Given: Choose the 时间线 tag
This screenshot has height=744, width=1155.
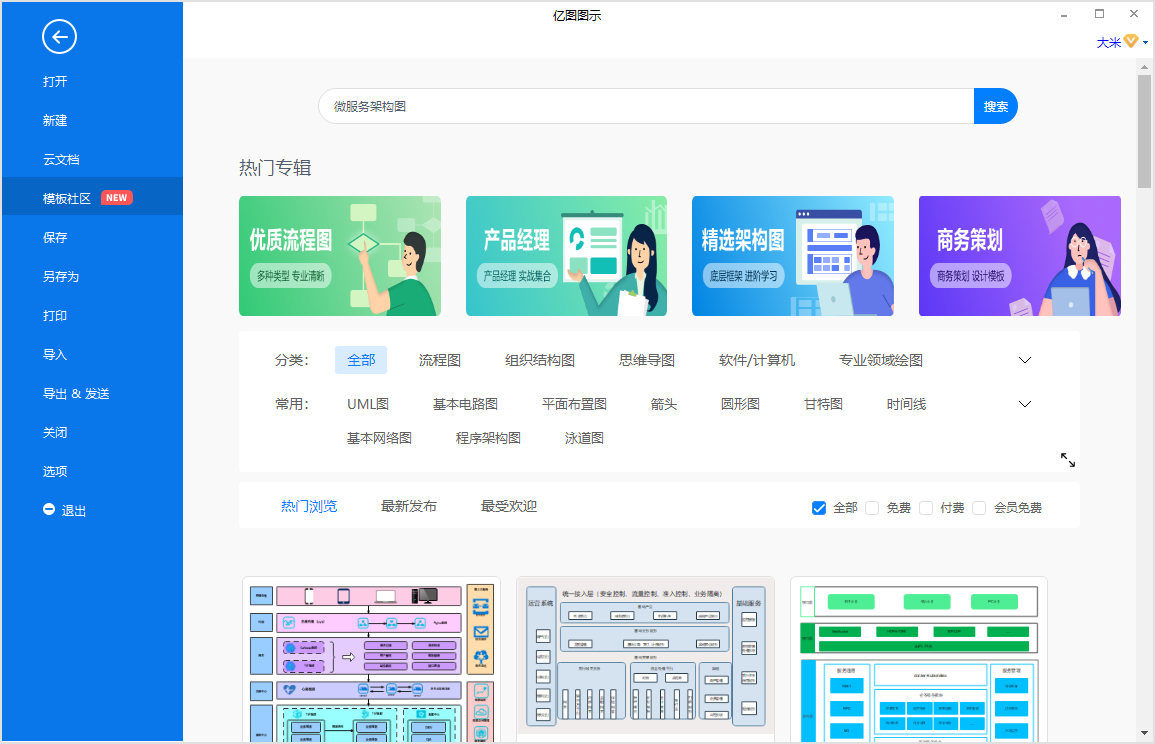Looking at the screenshot, I should click(x=906, y=404).
